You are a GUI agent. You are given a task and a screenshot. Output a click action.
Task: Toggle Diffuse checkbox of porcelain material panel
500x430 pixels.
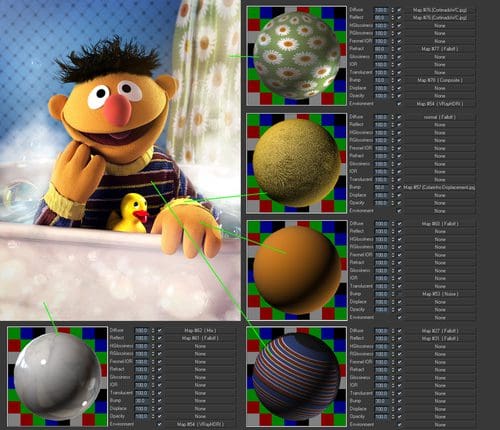tap(159, 330)
